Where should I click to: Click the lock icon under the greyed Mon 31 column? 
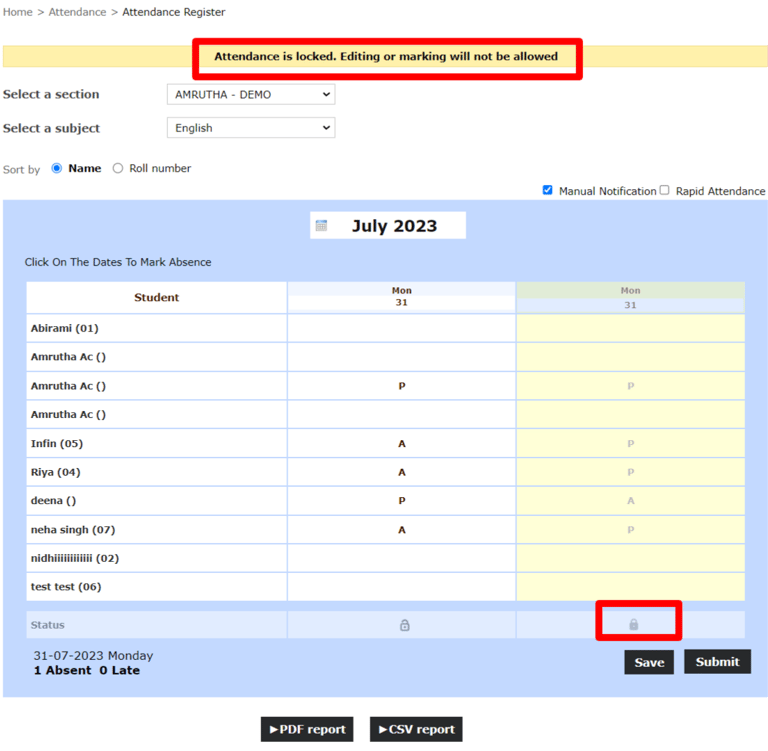633,624
